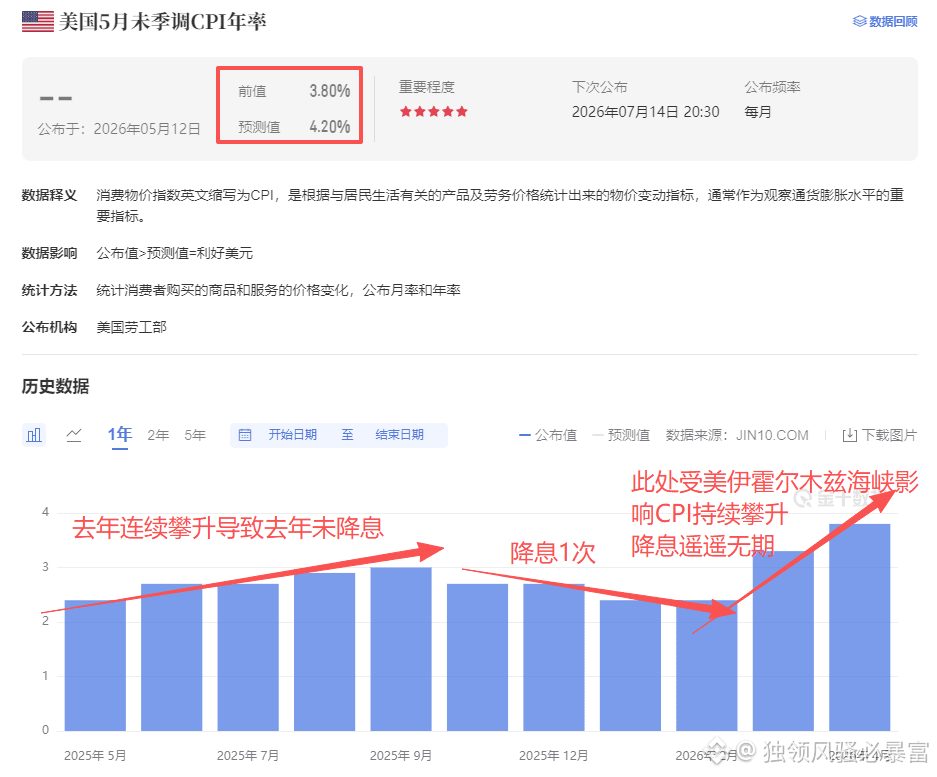Viewport: 937px width, 777px height.
Task: Click the 2025年 7月 axis label
Action: point(248,755)
